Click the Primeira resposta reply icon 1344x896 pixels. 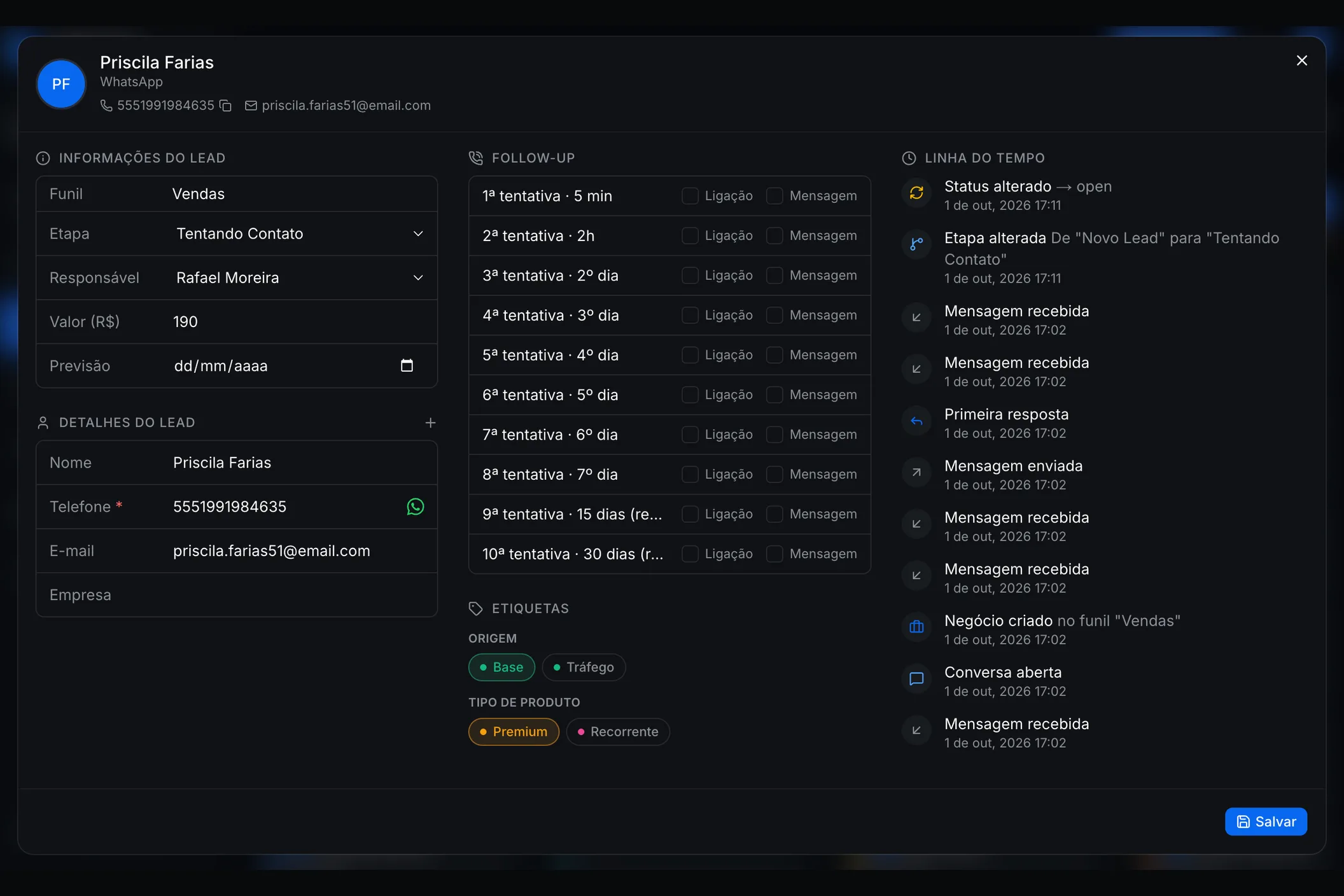point(916,421)
